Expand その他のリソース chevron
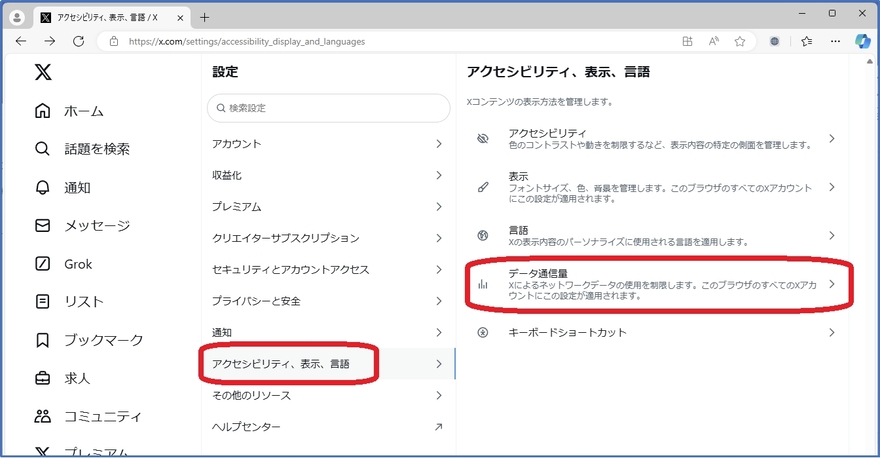Viewport: 880px width, 458px height. 439,395
